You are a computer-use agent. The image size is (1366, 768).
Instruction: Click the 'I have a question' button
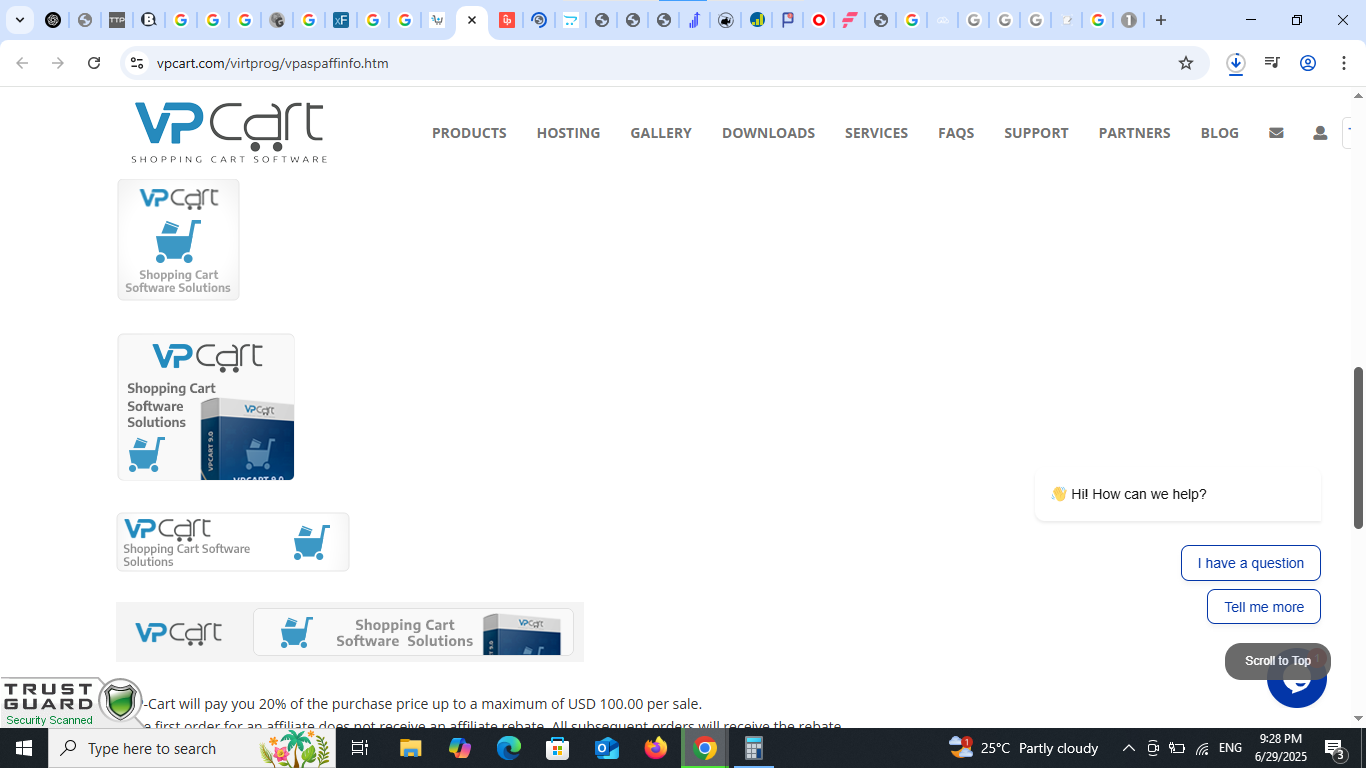click(1250, 563)
